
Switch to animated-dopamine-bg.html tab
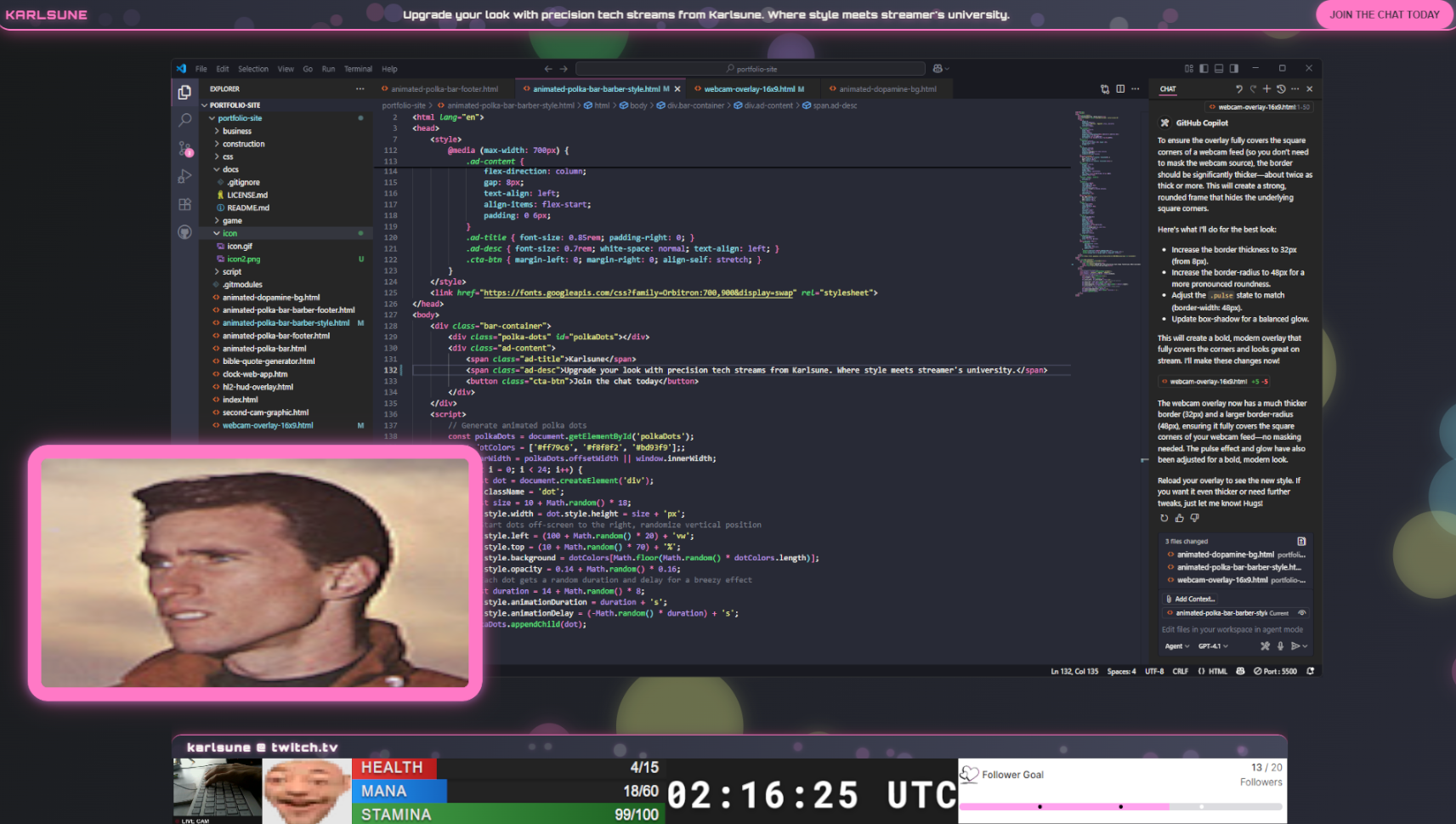[887, 88]
